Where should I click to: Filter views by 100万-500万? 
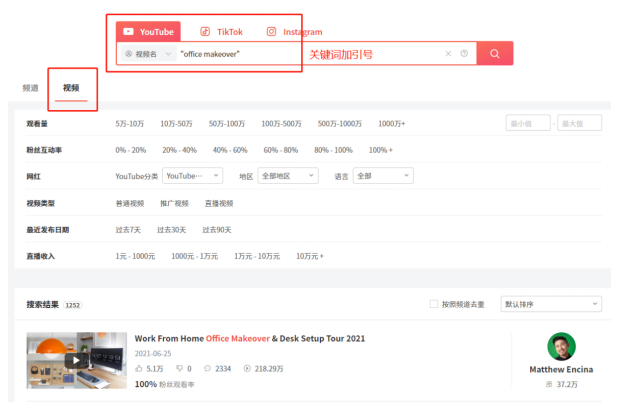pos(281,123)
